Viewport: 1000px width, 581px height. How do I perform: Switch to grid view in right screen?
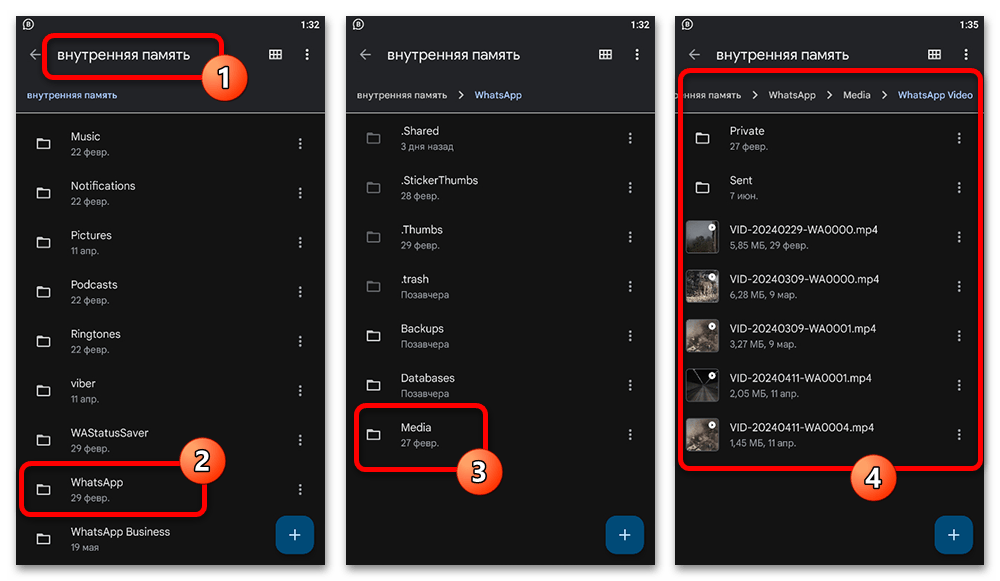pos(934,55)
